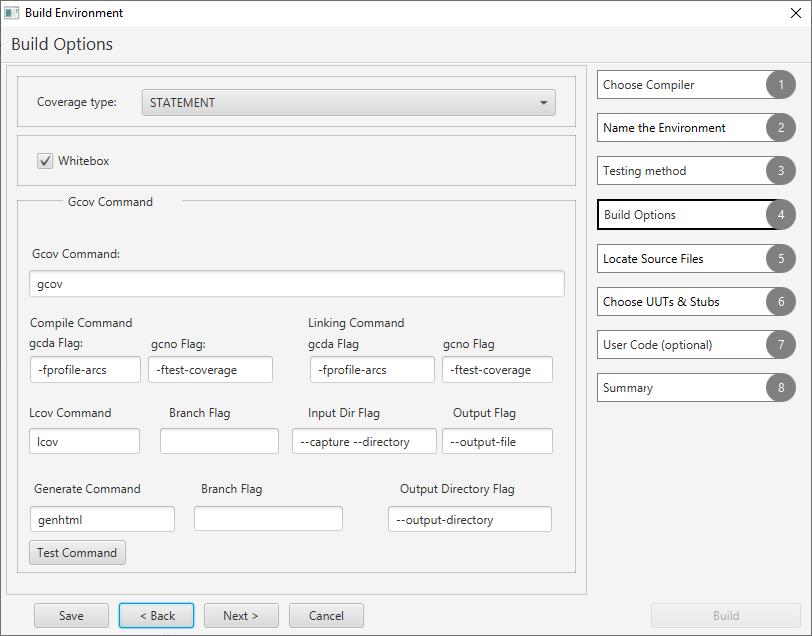Focus the Output Directory Flag field
This screenshot has width=812, height=636.
[x=470, y=519]
